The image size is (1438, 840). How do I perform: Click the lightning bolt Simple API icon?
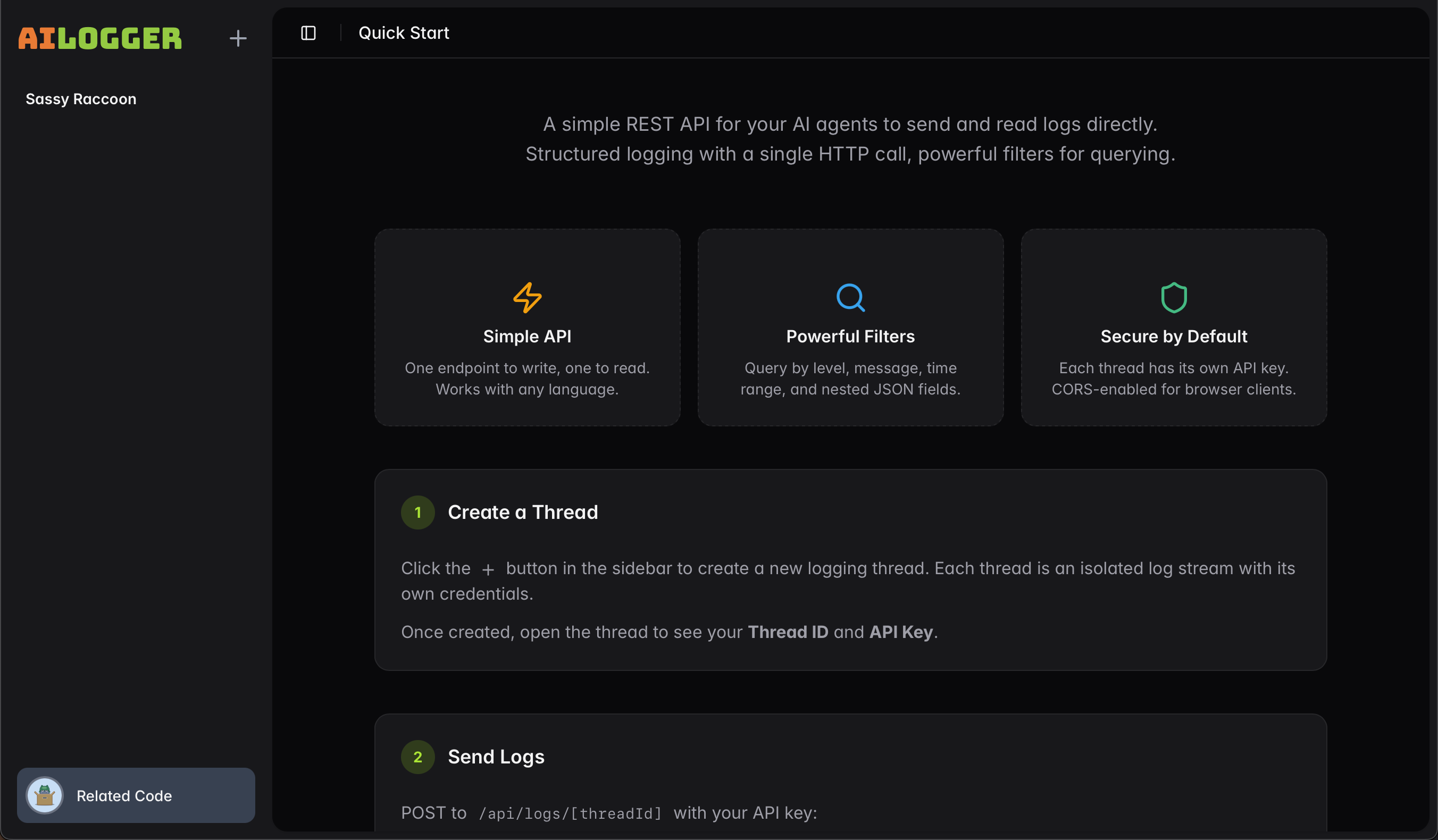click(526, 297)
